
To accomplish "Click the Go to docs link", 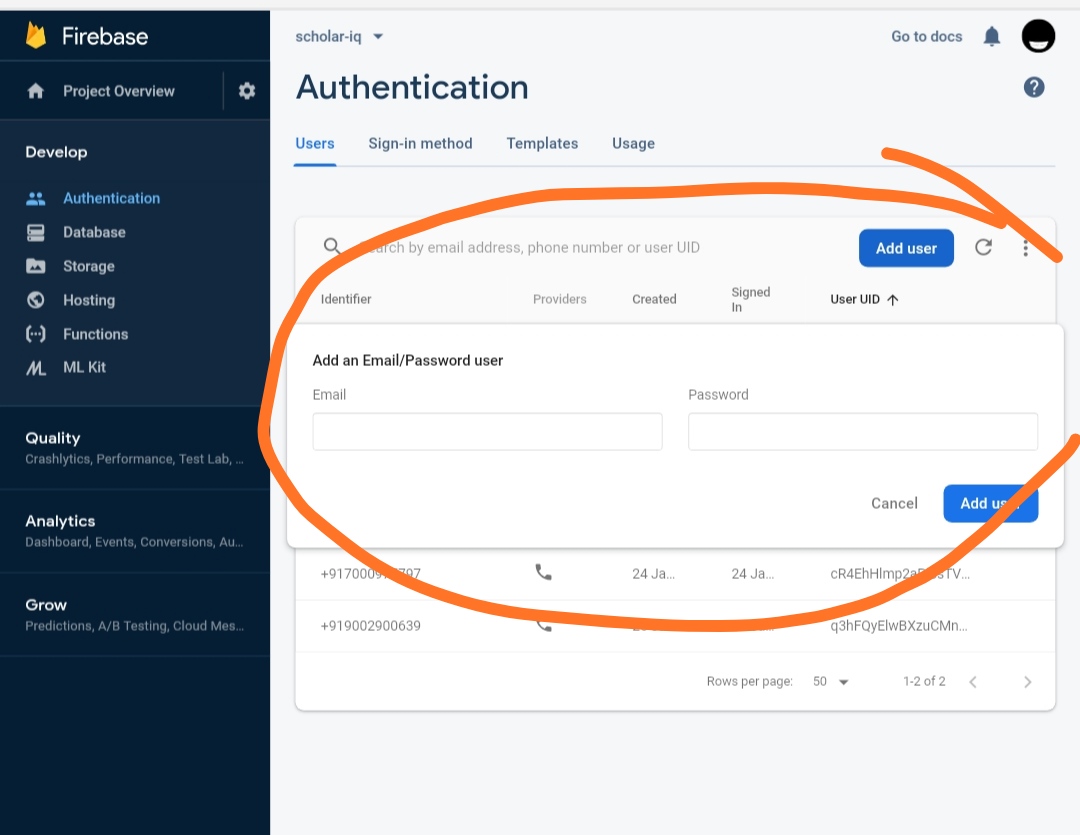I will point(926,37).
